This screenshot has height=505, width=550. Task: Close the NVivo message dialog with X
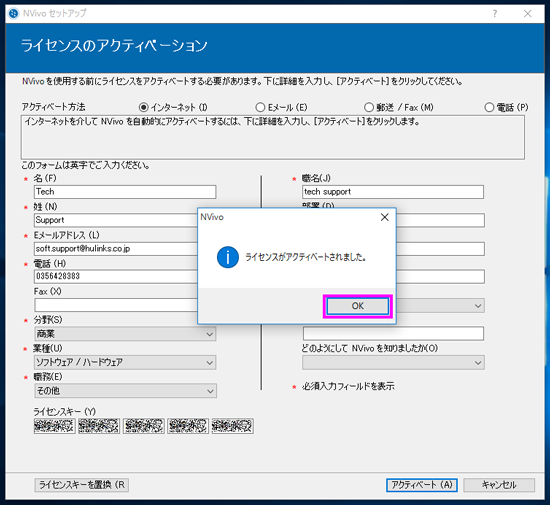385,217
